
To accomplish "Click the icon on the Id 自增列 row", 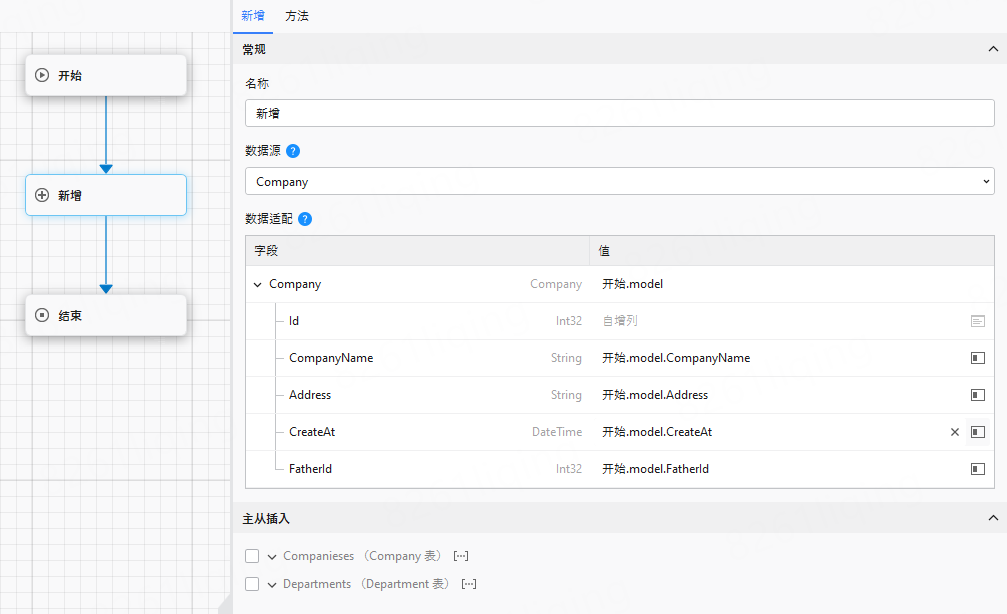I will [x=977, y=321].
